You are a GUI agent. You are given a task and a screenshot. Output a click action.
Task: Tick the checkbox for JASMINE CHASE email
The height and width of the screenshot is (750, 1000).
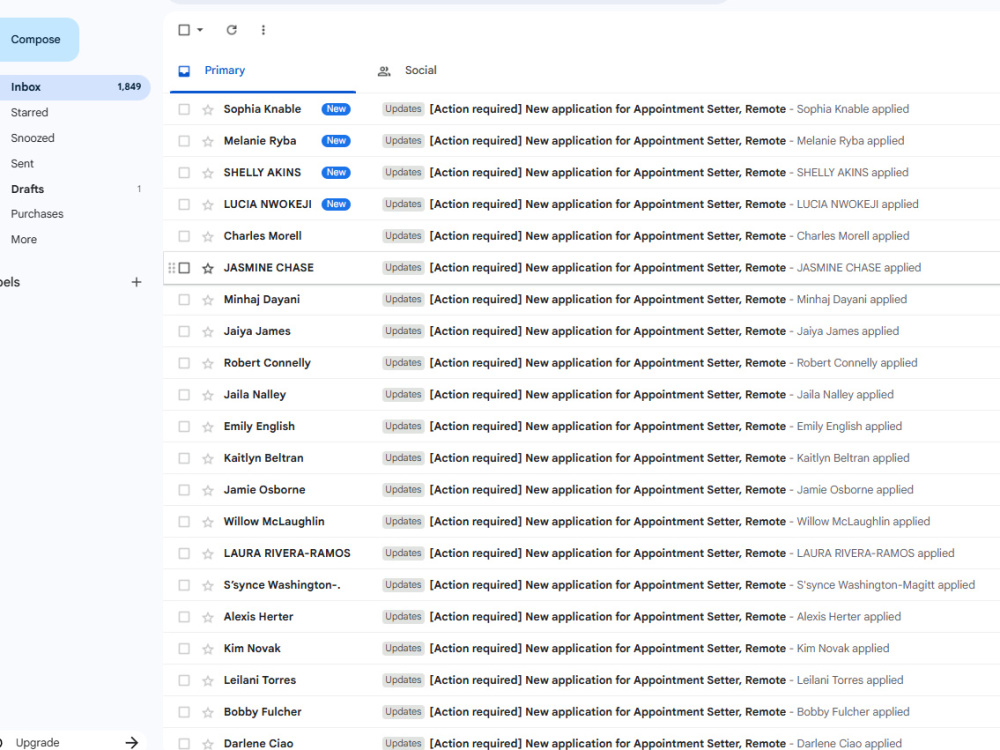click(184, 268)
